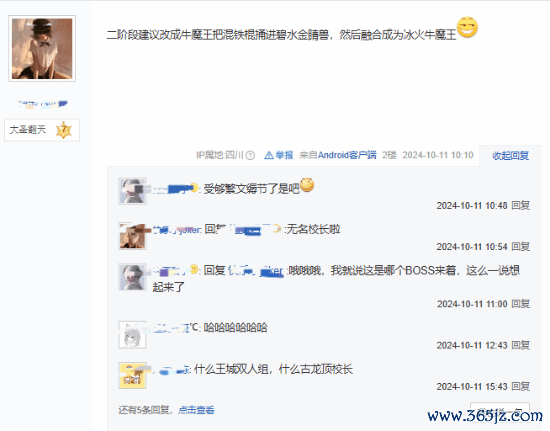The width and height of the screenshot is (550, 431).
Task: Reply to the 12:43 comment
Action: [521, 345]
